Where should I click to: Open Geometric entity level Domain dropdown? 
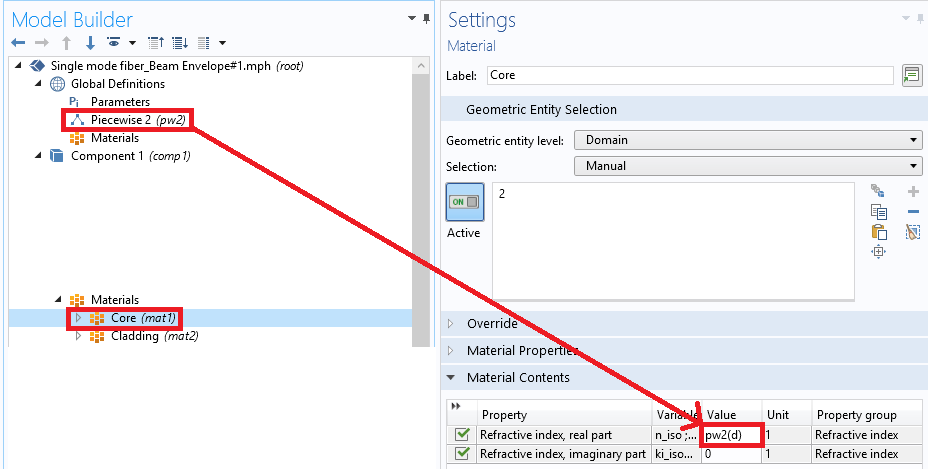click(747, 140)
